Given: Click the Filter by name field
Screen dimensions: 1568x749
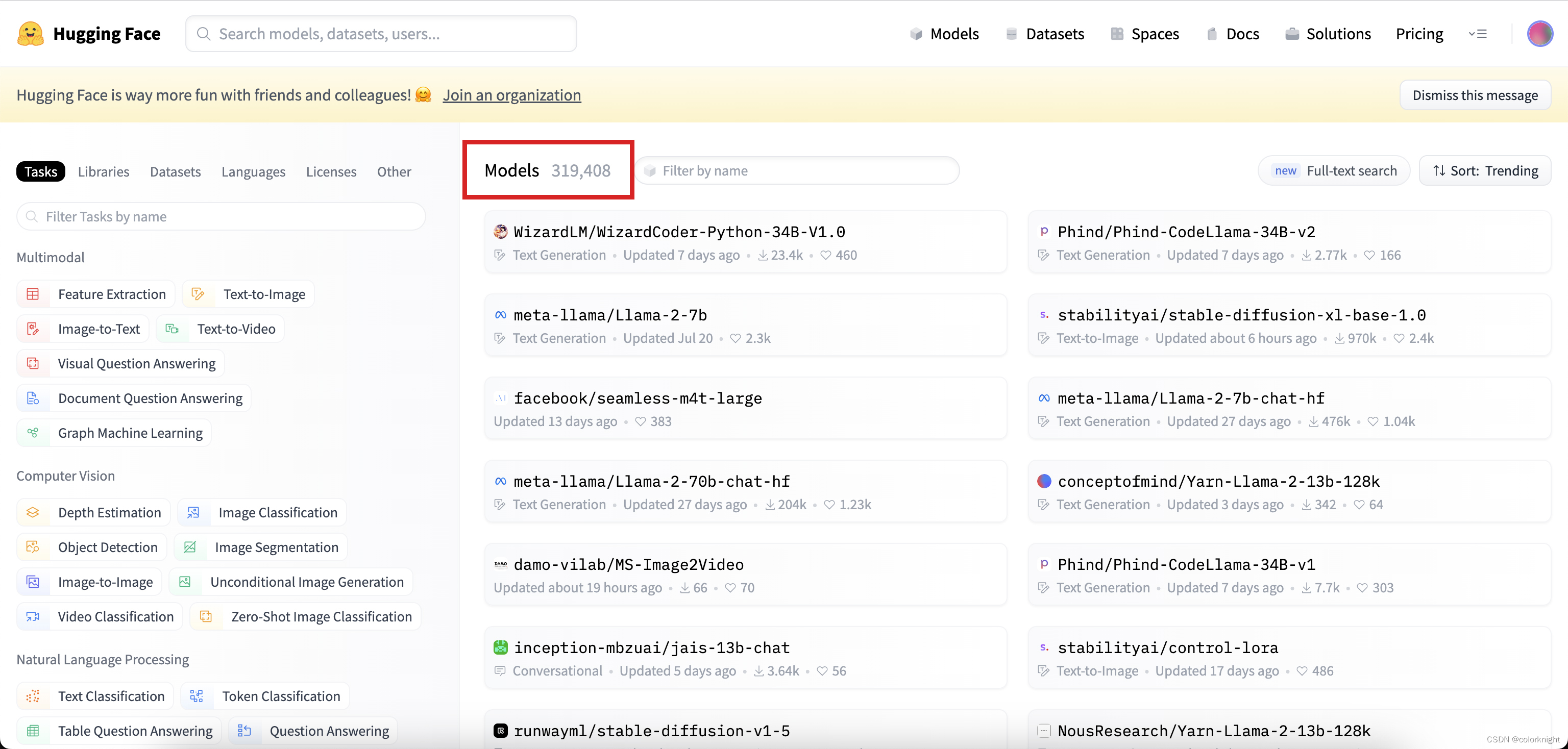Looking at the screenshot, I should (797, 171).
